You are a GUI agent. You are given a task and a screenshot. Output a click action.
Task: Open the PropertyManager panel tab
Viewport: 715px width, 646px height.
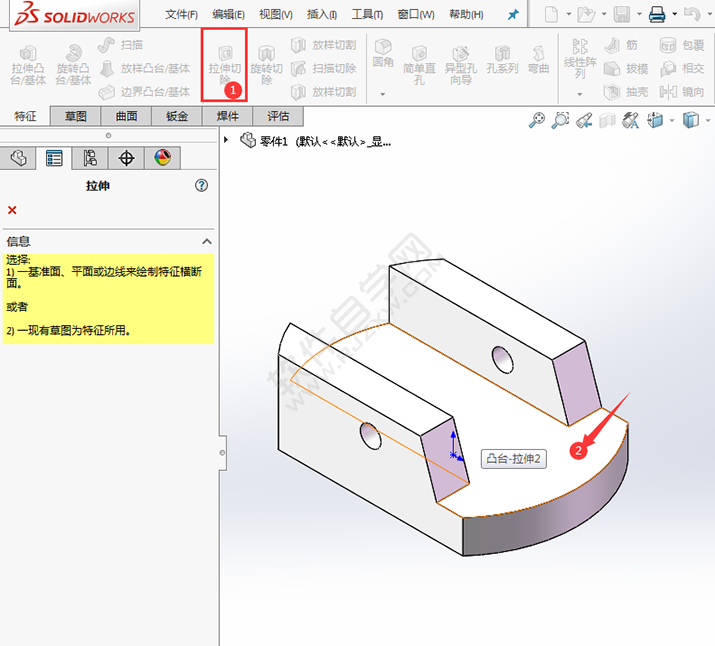point(54,158)
